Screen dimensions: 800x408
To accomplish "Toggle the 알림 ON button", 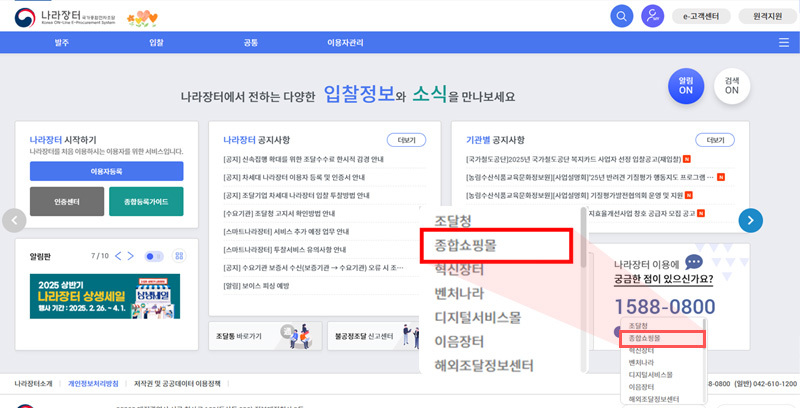I will (x=686, y=86).
